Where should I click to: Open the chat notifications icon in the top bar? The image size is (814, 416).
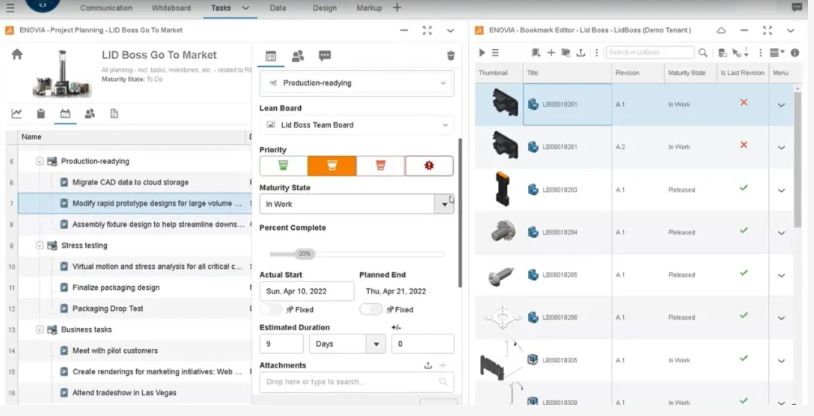tap(797, 7)
